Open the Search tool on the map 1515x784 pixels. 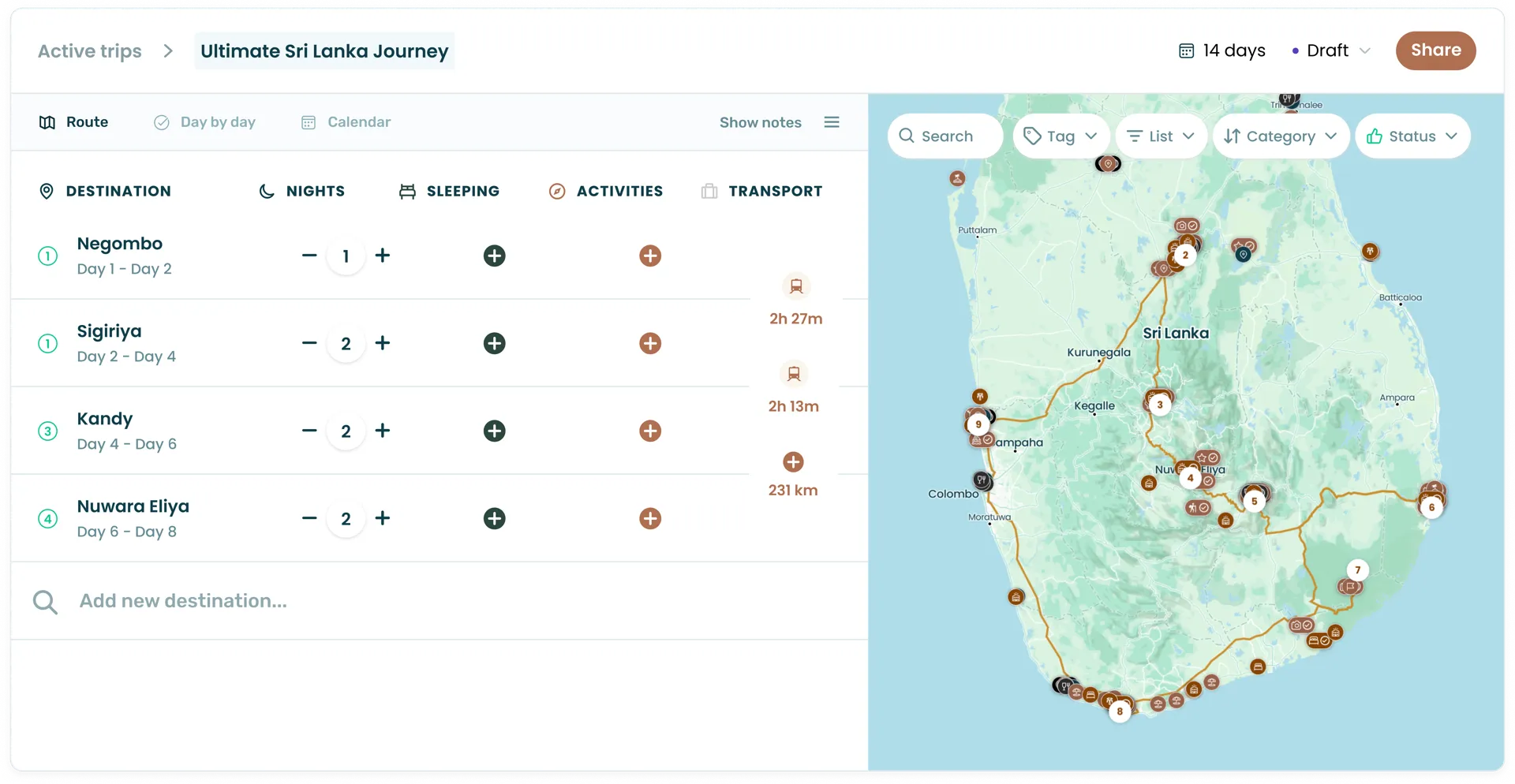tap(944, 136)
